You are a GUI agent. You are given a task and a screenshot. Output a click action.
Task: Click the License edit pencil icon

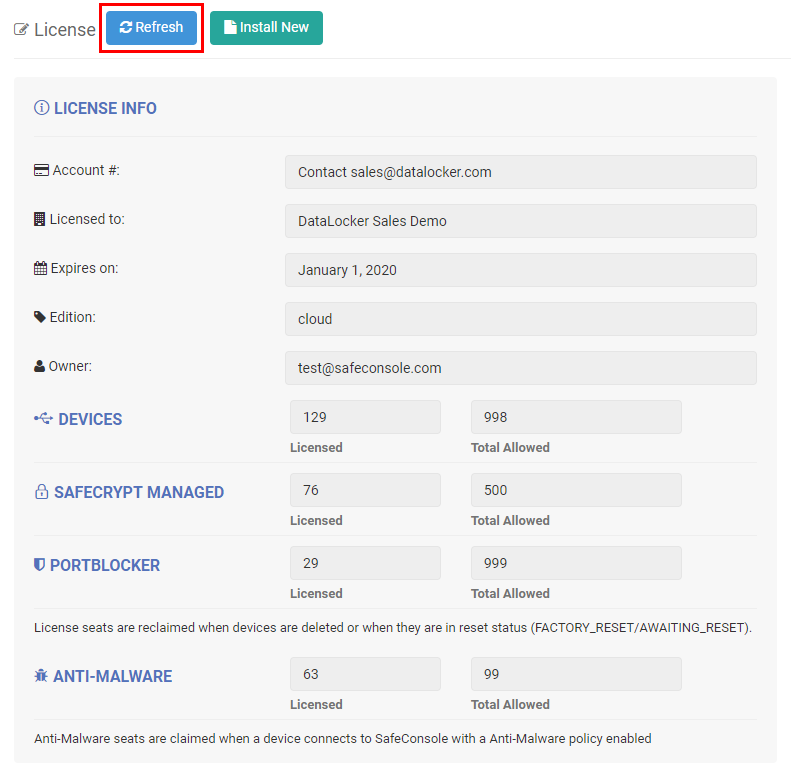(21, 29)
